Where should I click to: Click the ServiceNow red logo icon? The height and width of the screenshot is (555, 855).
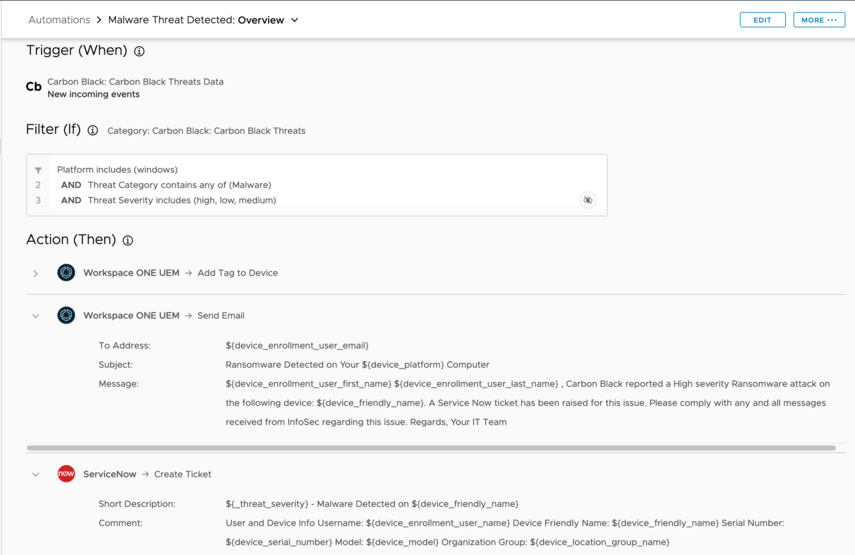click(66, 474)
